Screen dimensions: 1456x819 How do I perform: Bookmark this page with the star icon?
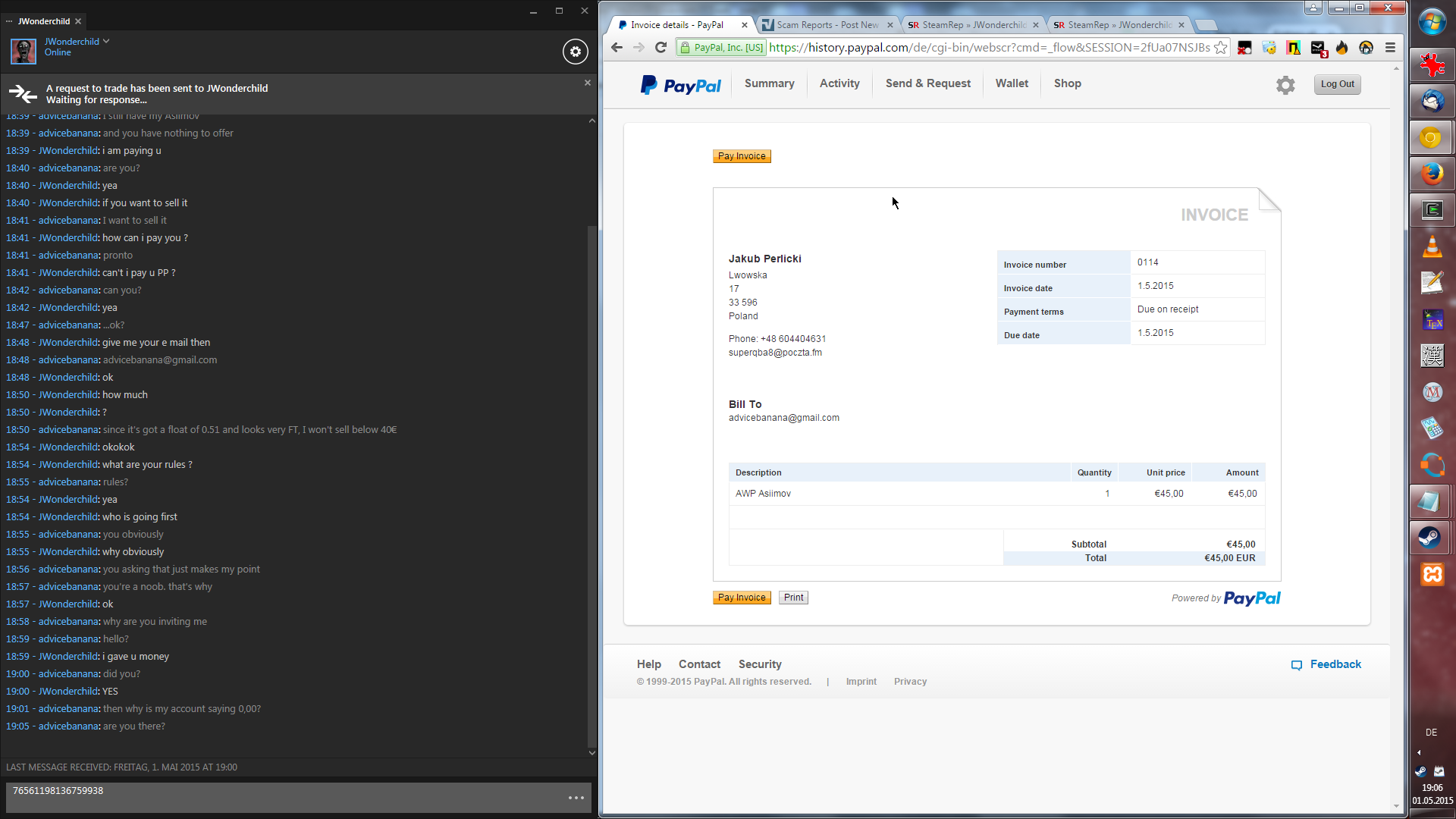[1220, 48]
